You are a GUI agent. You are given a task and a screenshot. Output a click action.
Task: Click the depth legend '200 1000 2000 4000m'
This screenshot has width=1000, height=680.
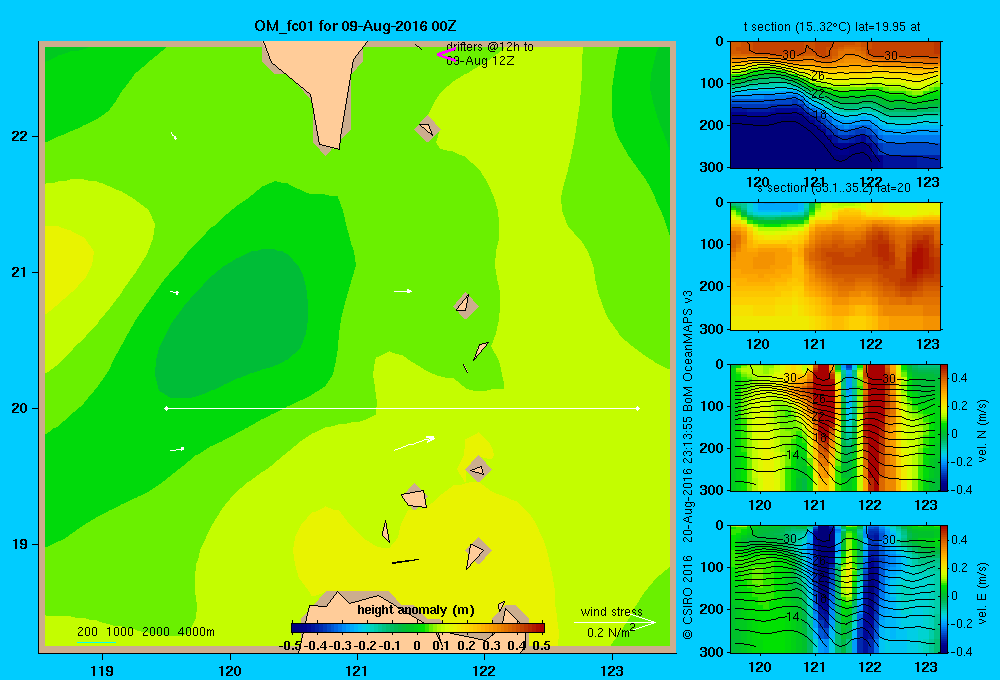146,632
